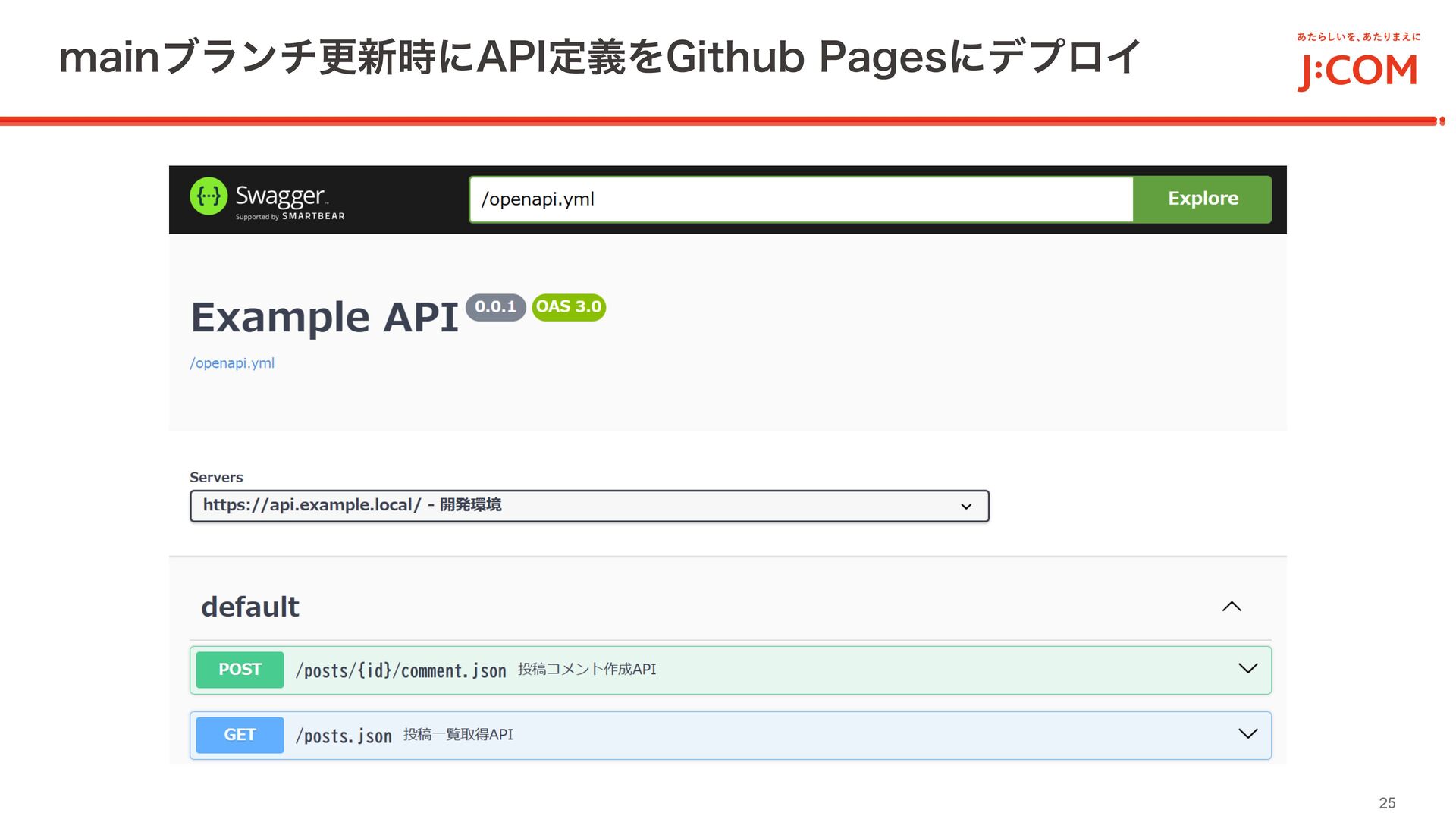Viewport: 1456px width, 819px height.
Task: Expand the POST comment.json endpoint chevron
Action: [x=1247, y=669]
